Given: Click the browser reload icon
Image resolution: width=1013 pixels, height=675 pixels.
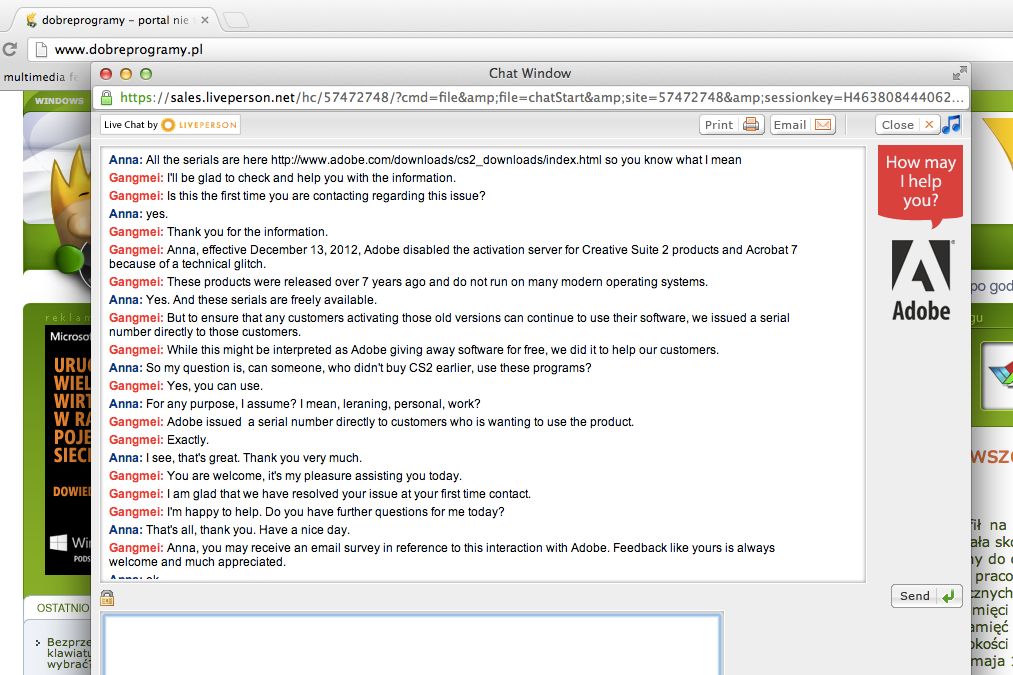Looking at the screenshot, I should click(x=10, y=49).
